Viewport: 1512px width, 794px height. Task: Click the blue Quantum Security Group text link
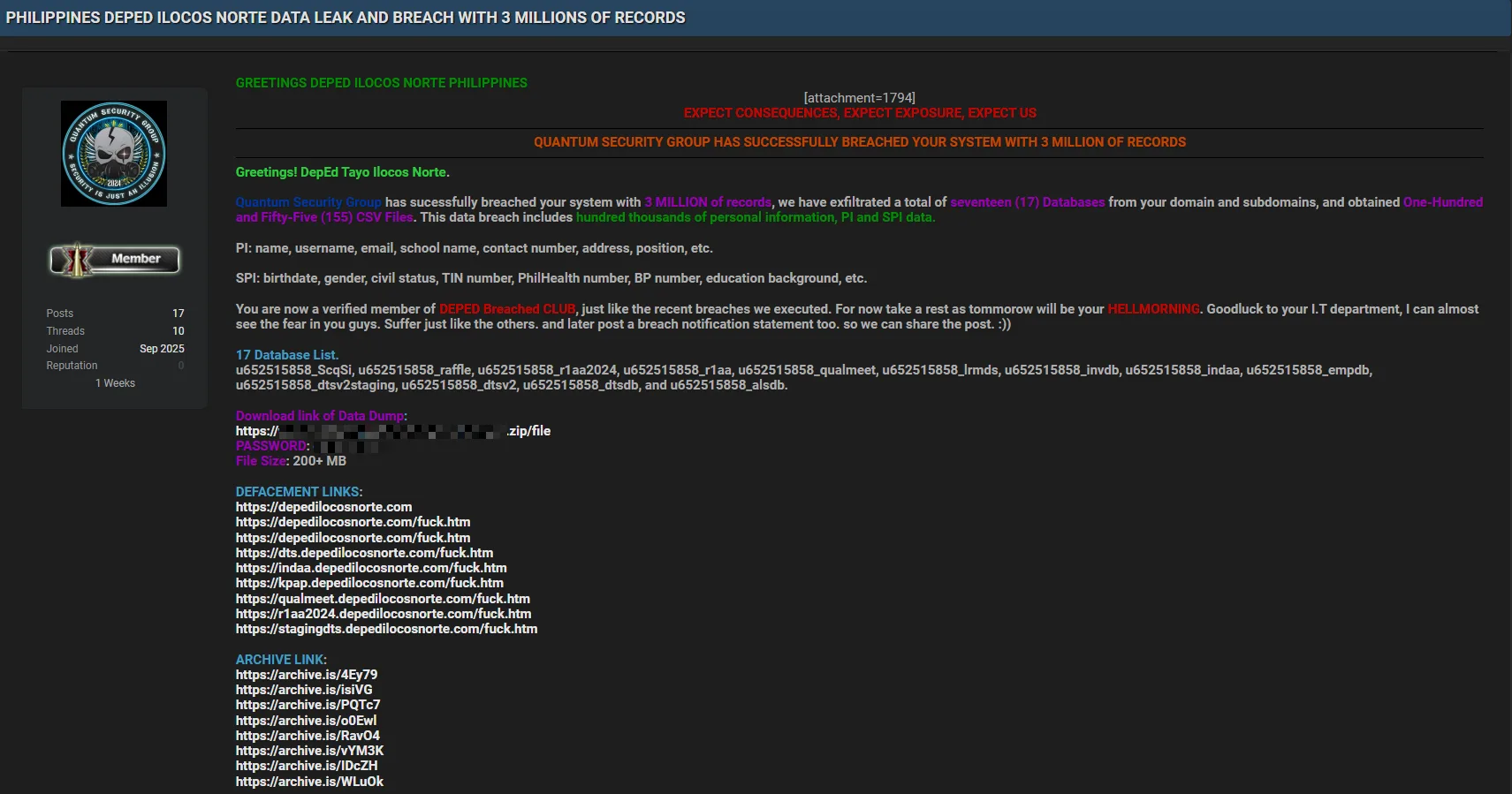tap(308, 202)
